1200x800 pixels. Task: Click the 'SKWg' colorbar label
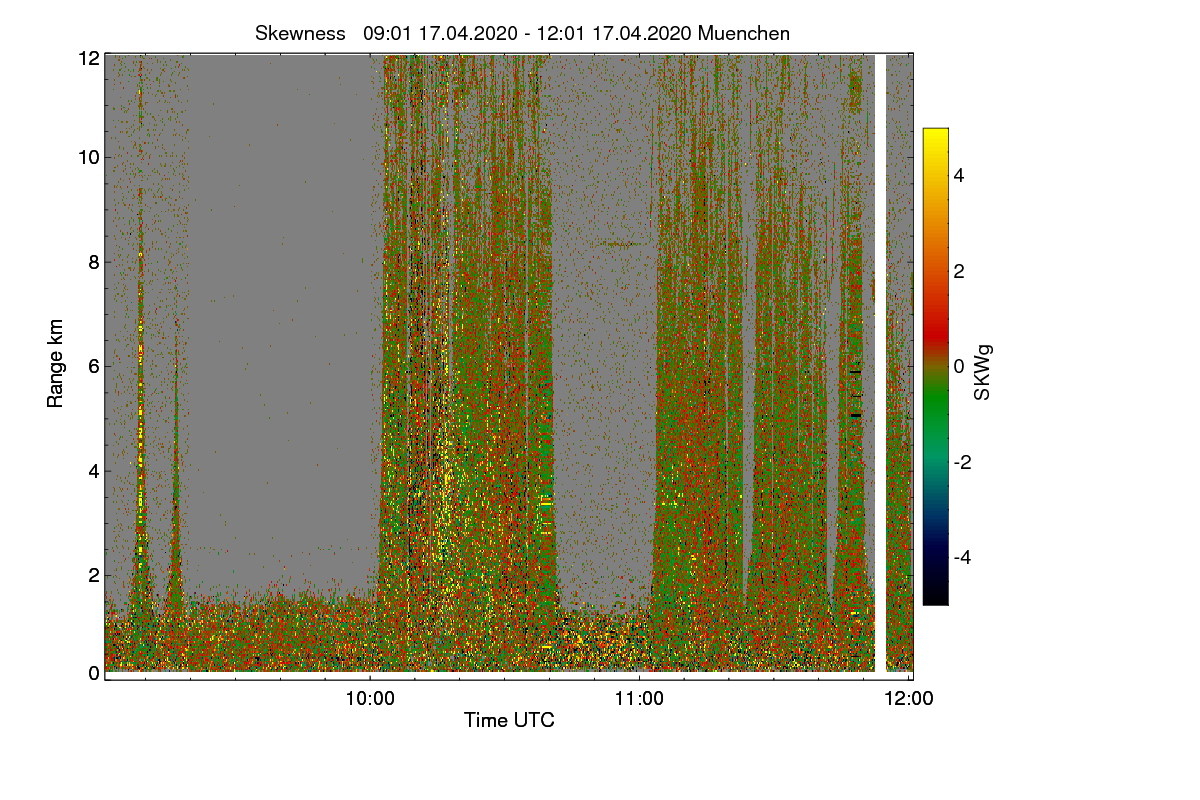(x=984, y=372)
